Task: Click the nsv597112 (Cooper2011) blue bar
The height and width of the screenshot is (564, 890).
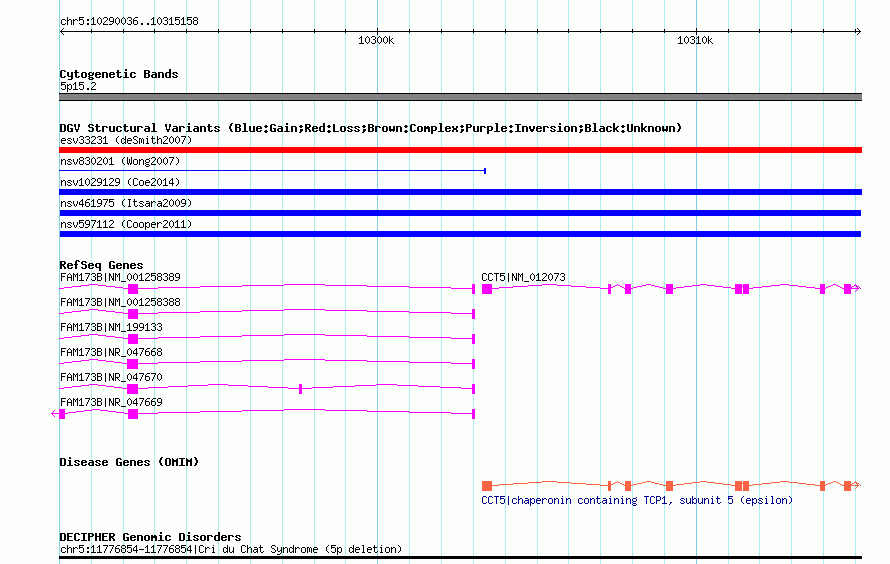Action: tap(460, 234)
